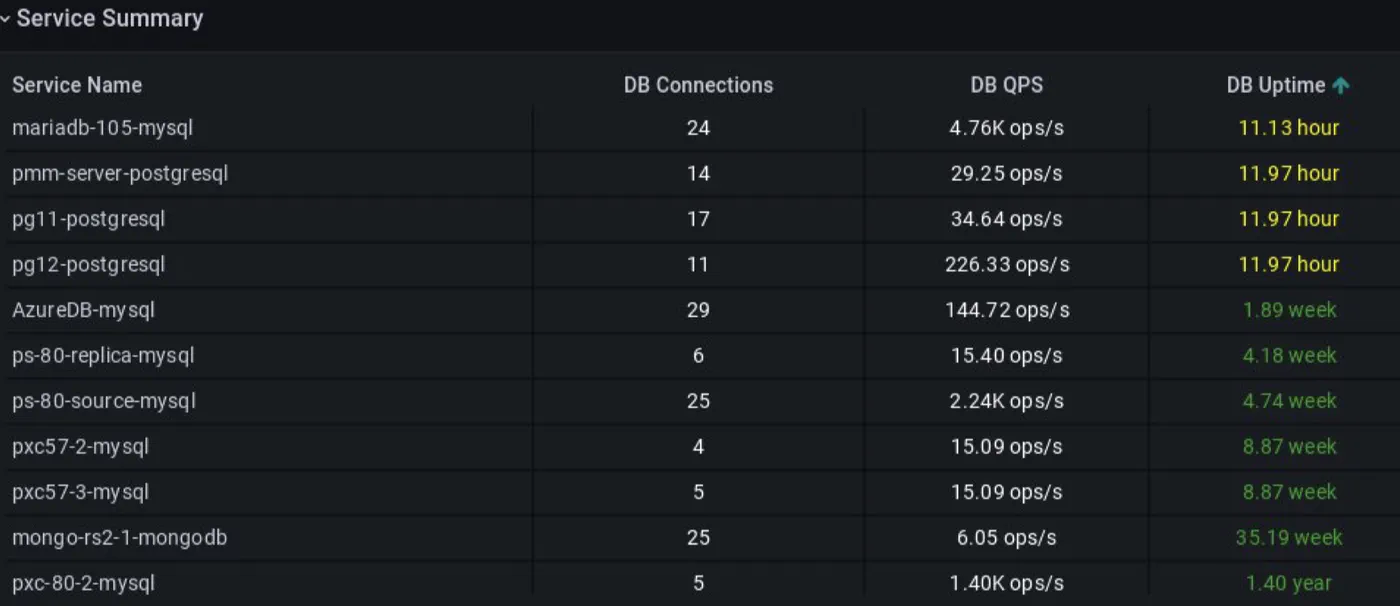This screenshot has height=606, width=1400.
Task: Select the pmm-server-postgresql service
Action: [120, 174]
